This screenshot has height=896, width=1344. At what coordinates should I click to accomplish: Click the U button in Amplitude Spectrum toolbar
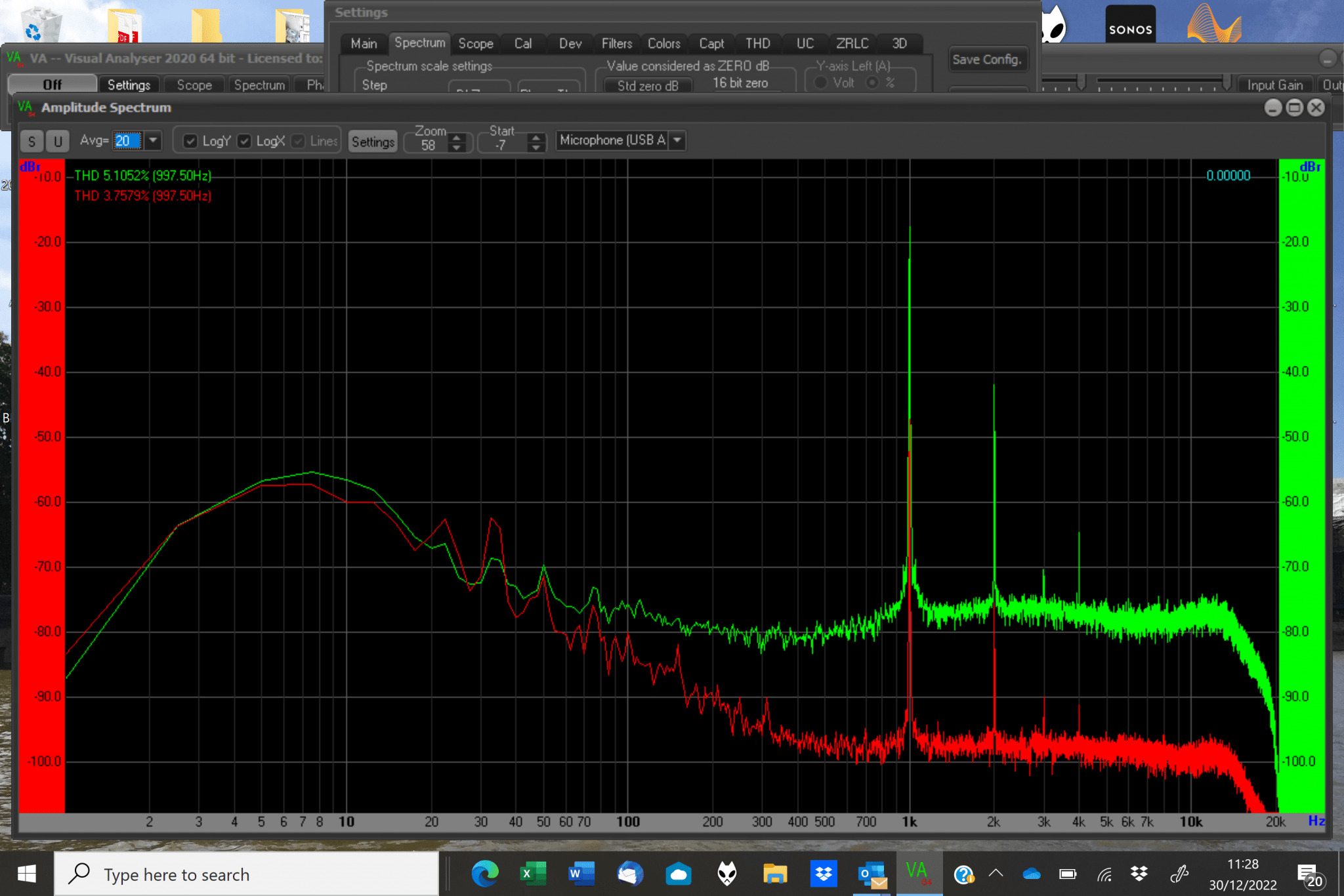pos(58,141)
